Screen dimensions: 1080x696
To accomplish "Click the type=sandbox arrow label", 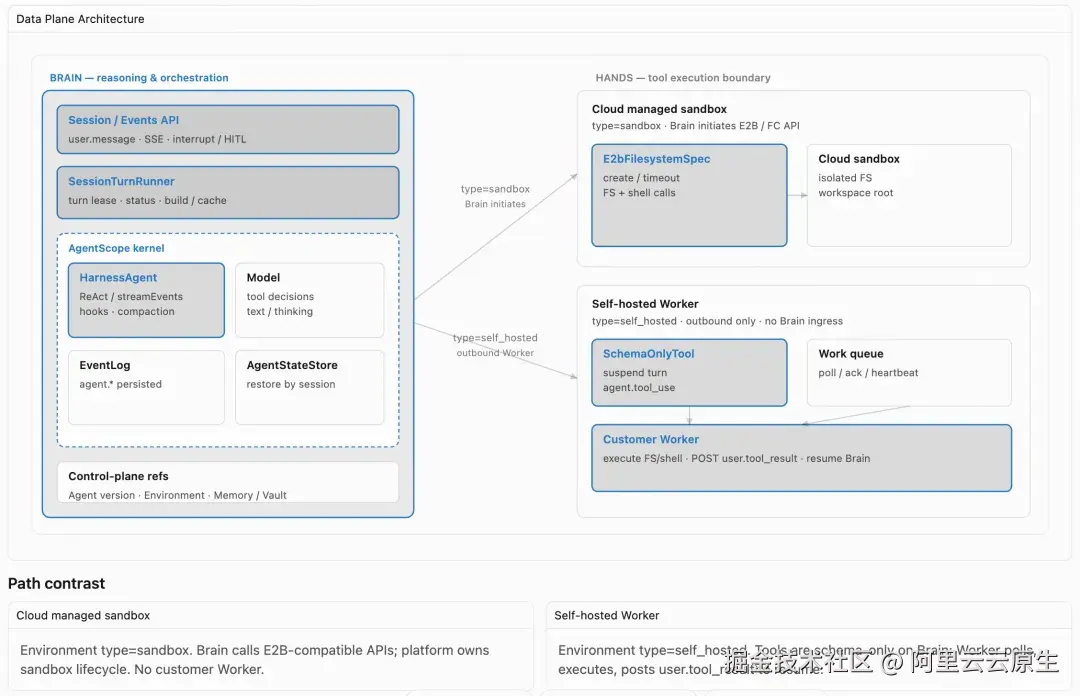I will (495, 196).
